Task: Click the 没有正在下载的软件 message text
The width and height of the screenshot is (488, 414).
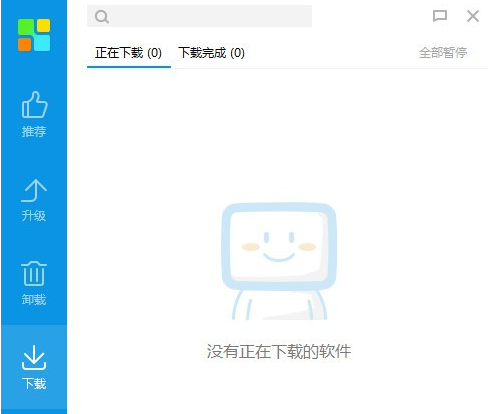Action: click(x=279, y=351)
